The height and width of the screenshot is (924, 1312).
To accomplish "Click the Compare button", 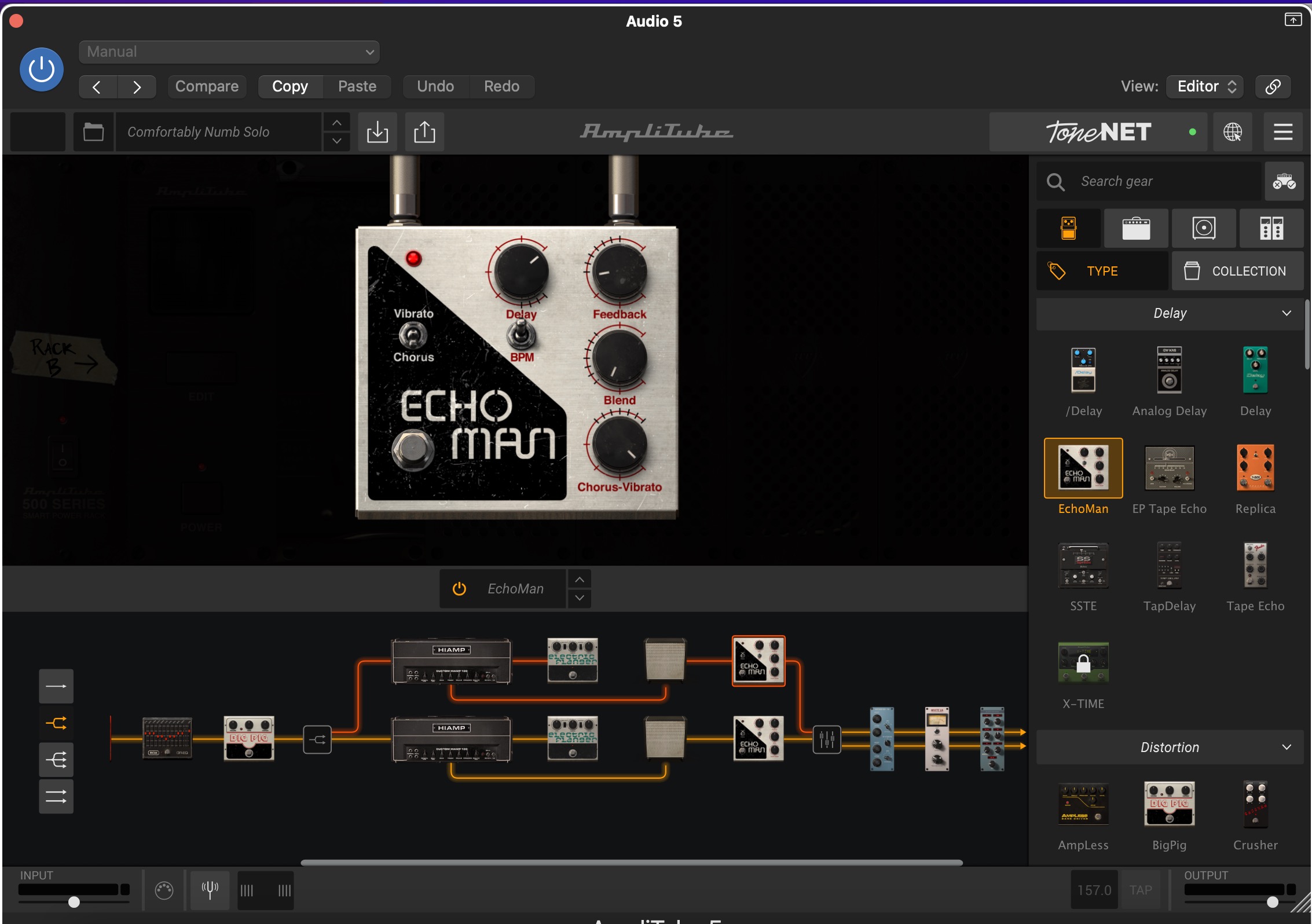I will click(207, 87).
